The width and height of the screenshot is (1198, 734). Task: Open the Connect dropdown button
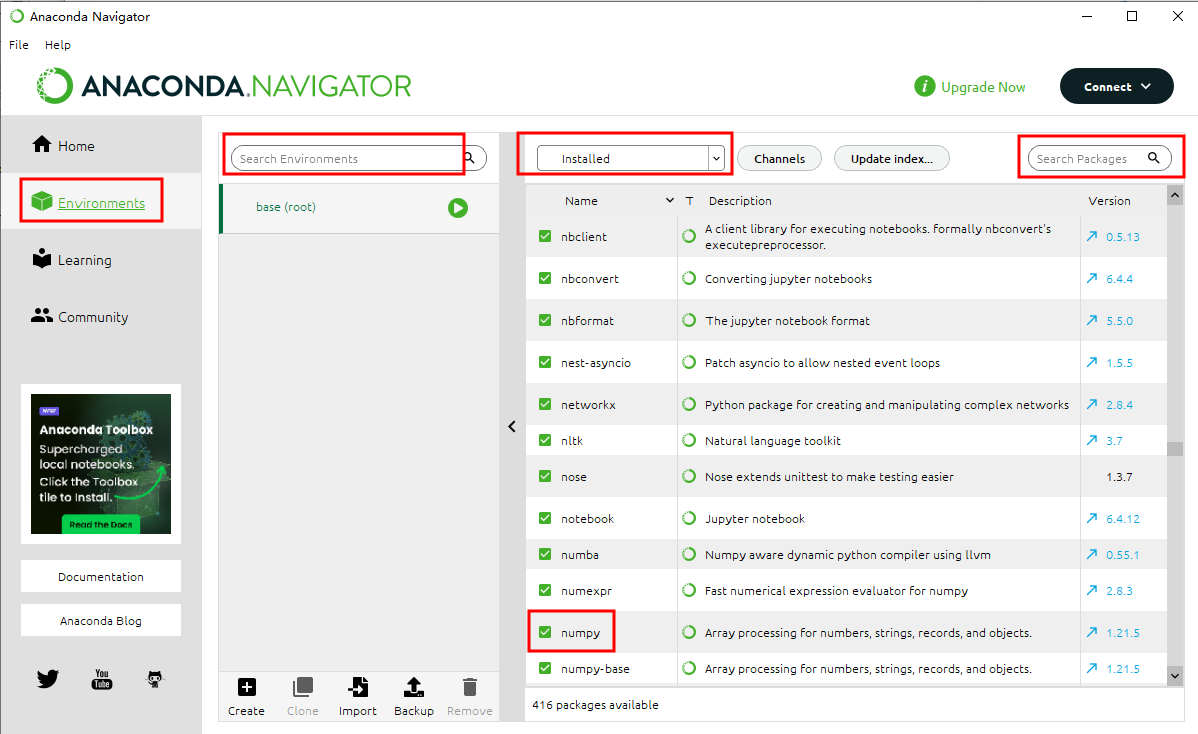(x=1116, y=86)
